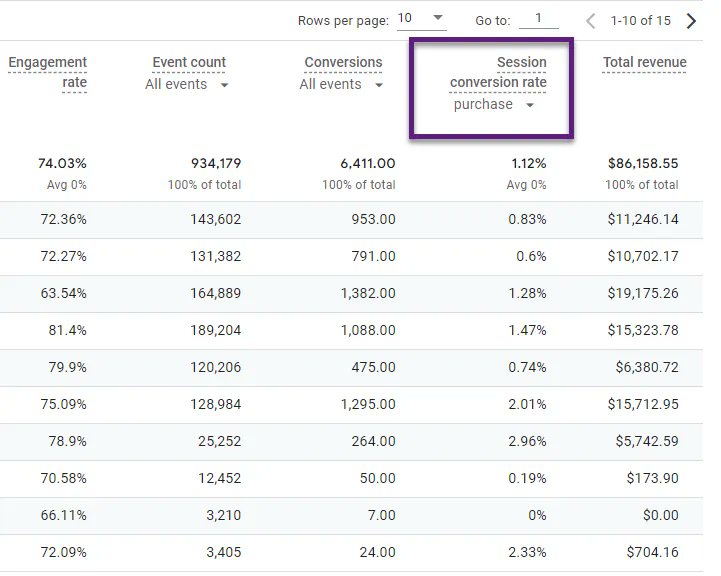The width and height of the screenshot is (721, 576).
Task: Select conversions cell 791.00
Action: pos(373,256)
